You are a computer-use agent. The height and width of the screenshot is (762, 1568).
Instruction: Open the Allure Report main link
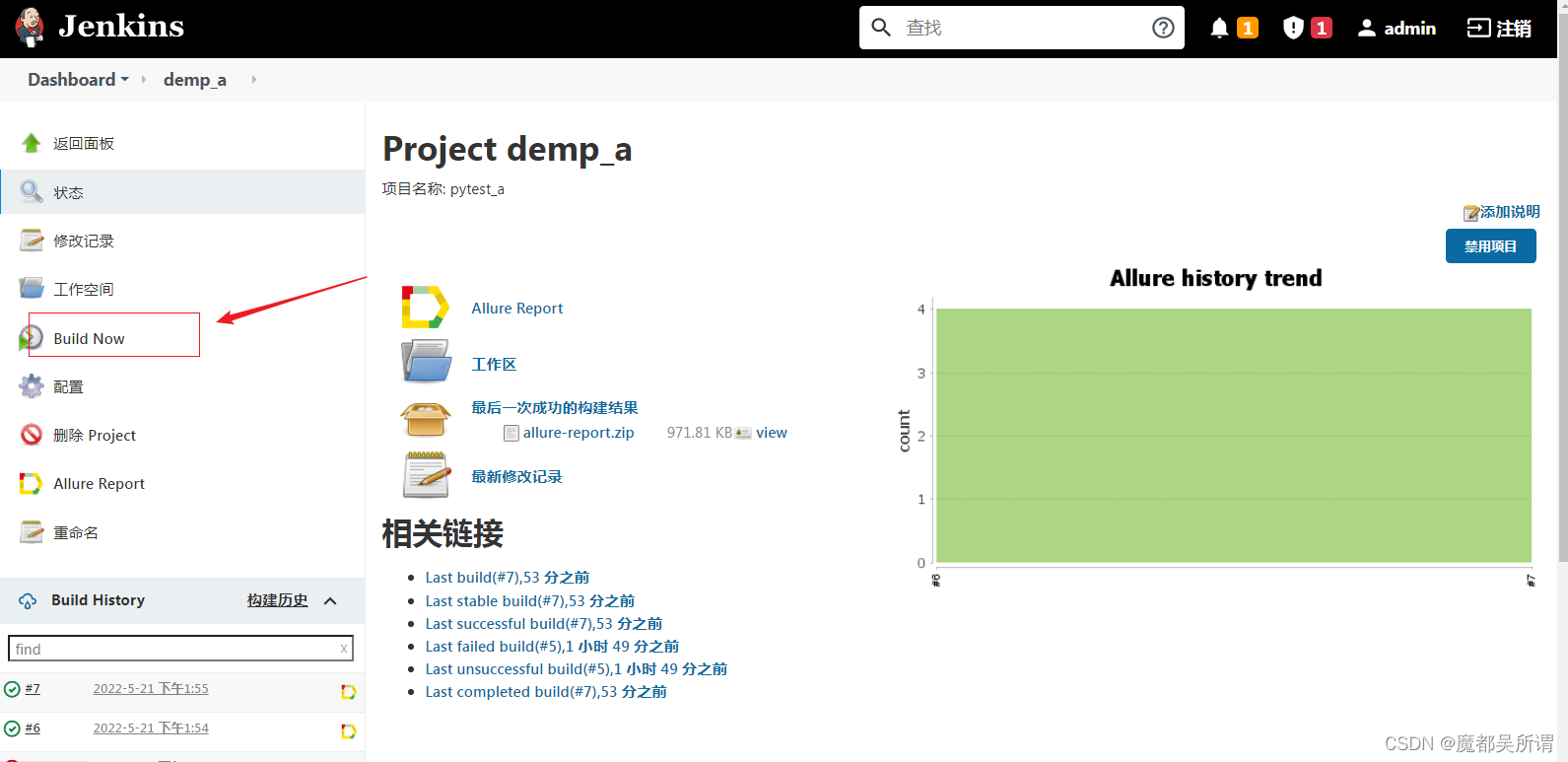517,308
